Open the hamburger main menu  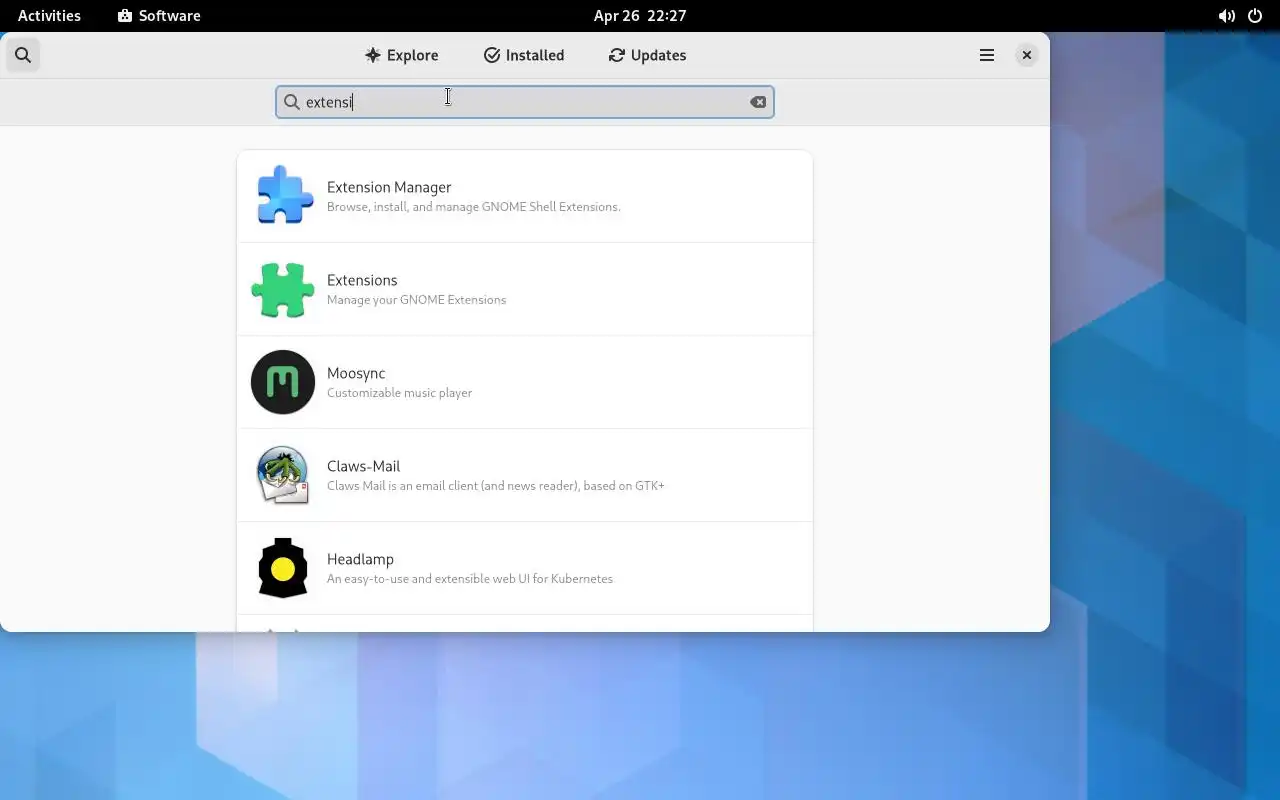coord(987,55)
